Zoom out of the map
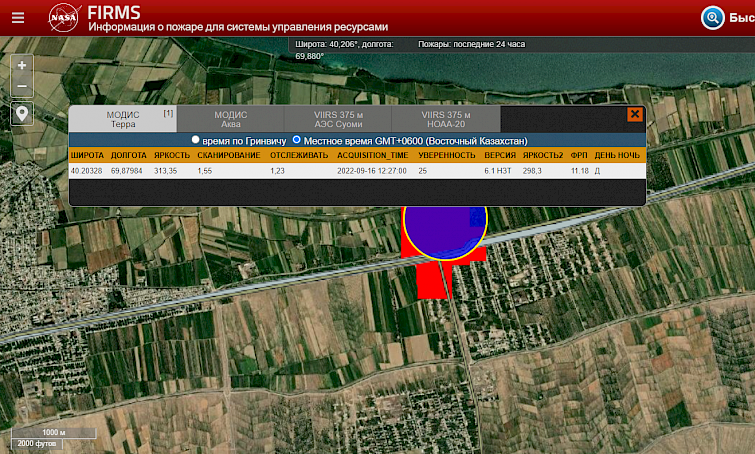The width and height of the screenshot is (755, 454). click(22, 87)
